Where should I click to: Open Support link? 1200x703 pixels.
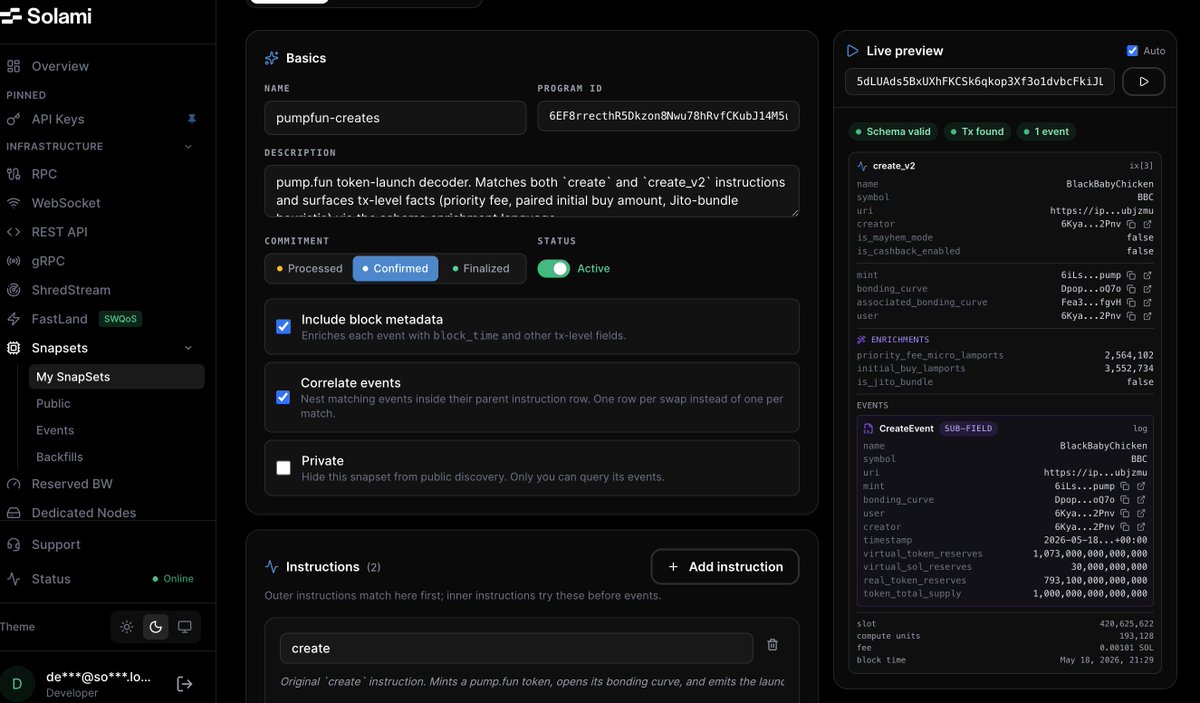pos(56,545)
